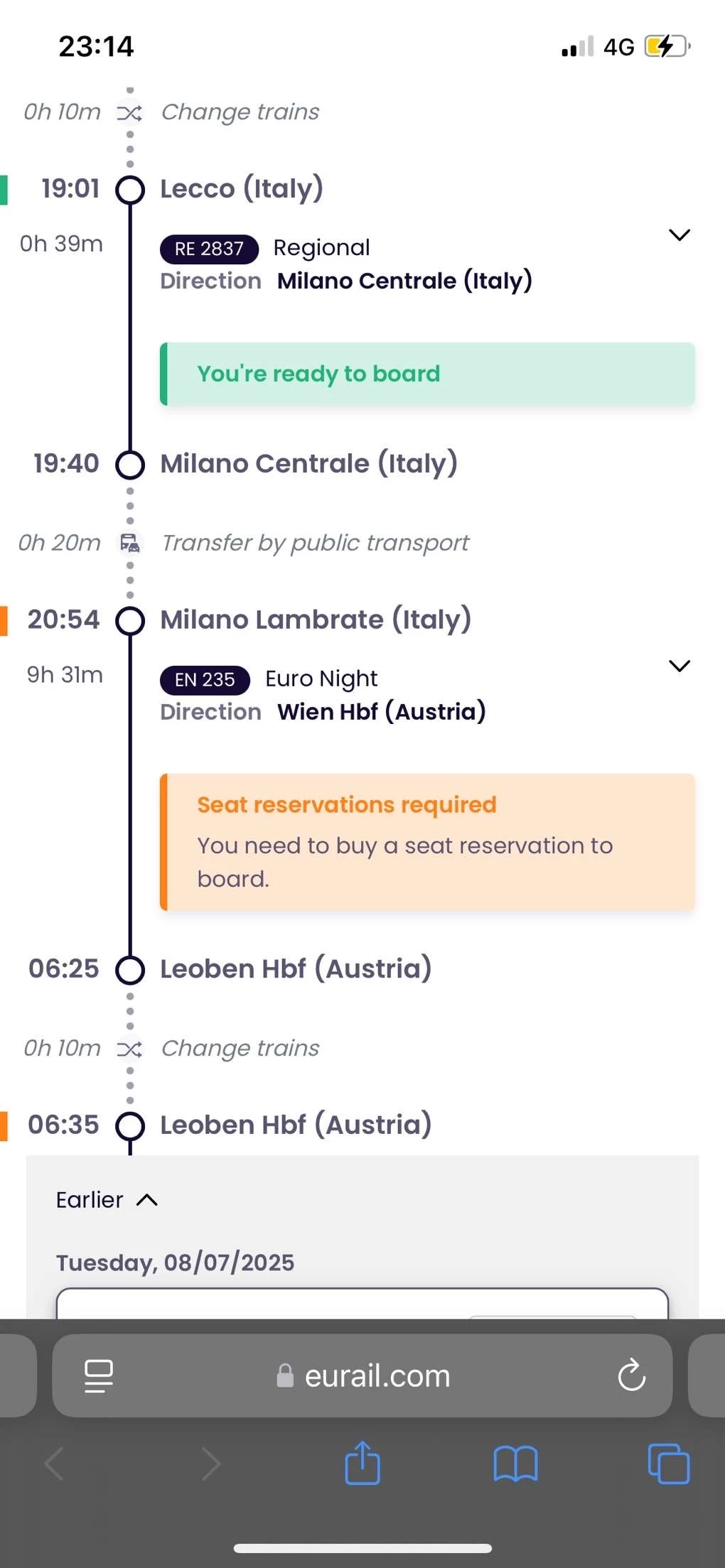Select the Lecco 19:01 departure stop
Image resolution: width=725 pixels, height=1568 pixels.
pos(241,189)
